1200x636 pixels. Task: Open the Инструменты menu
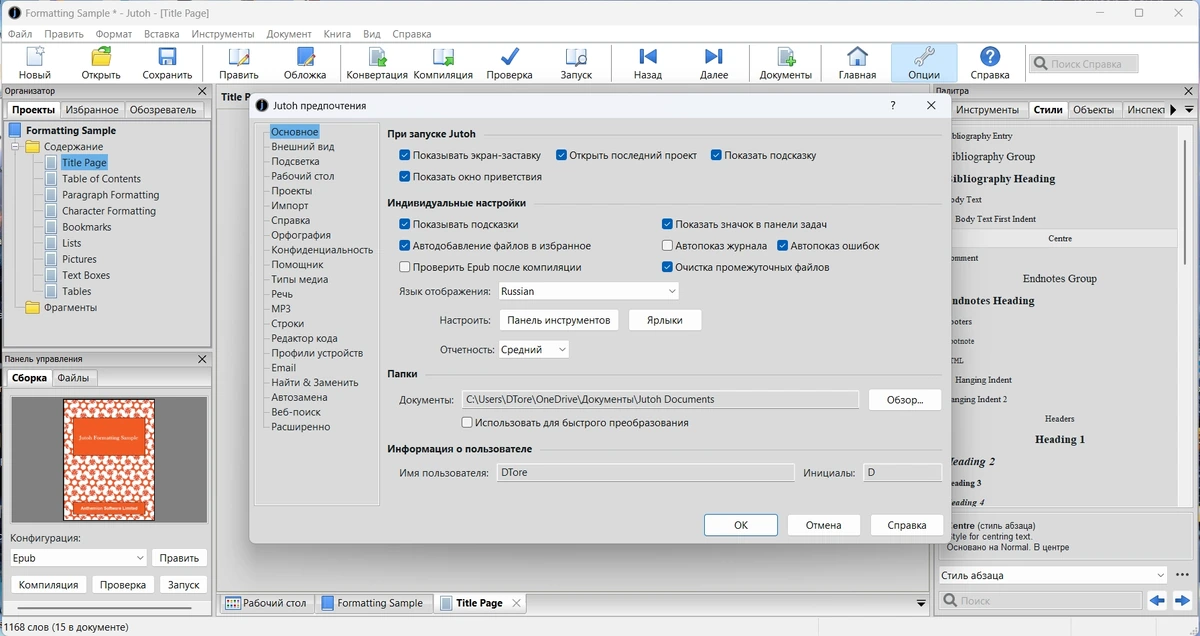(x=222, y=34)
